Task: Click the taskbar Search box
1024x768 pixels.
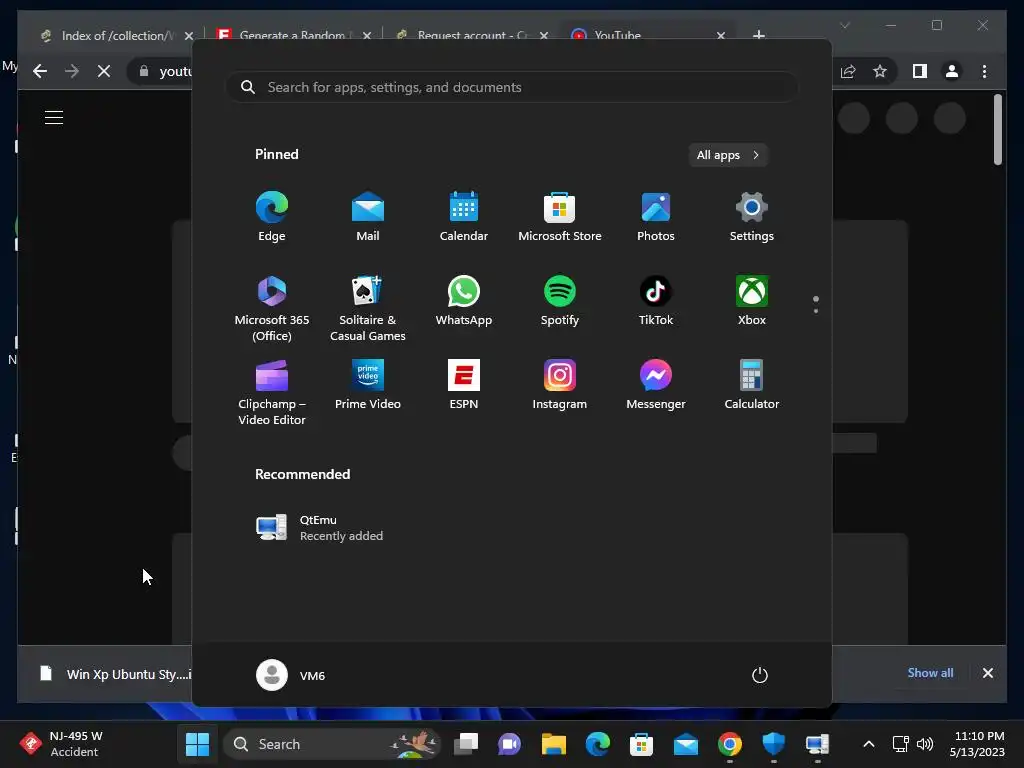Action: click(x=332, y=744)
